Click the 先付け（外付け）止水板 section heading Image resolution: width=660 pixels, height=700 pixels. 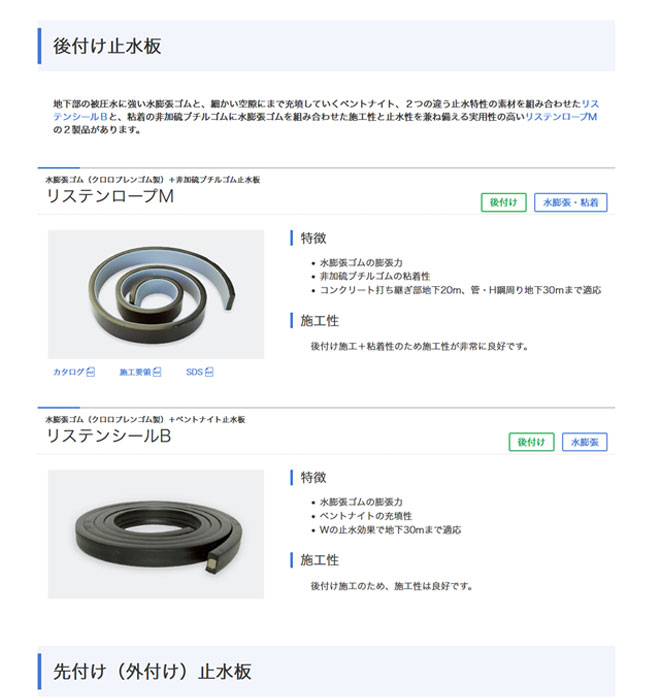pyautogui.click(x=152, y=671)
